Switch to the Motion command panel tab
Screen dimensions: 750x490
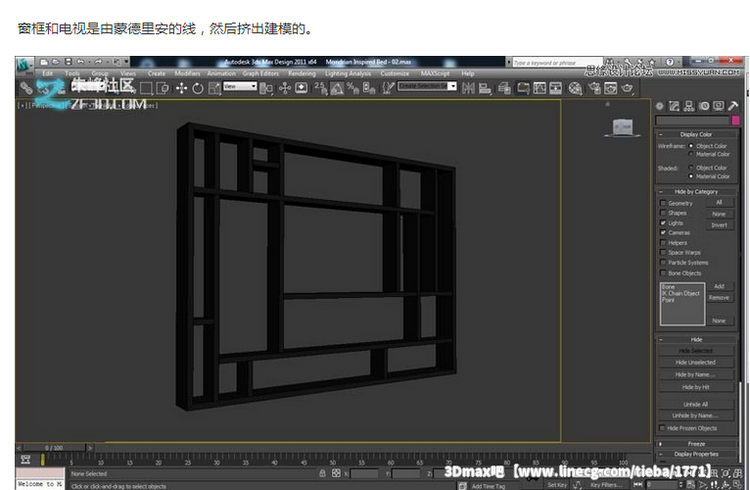[x=704, y=106]
